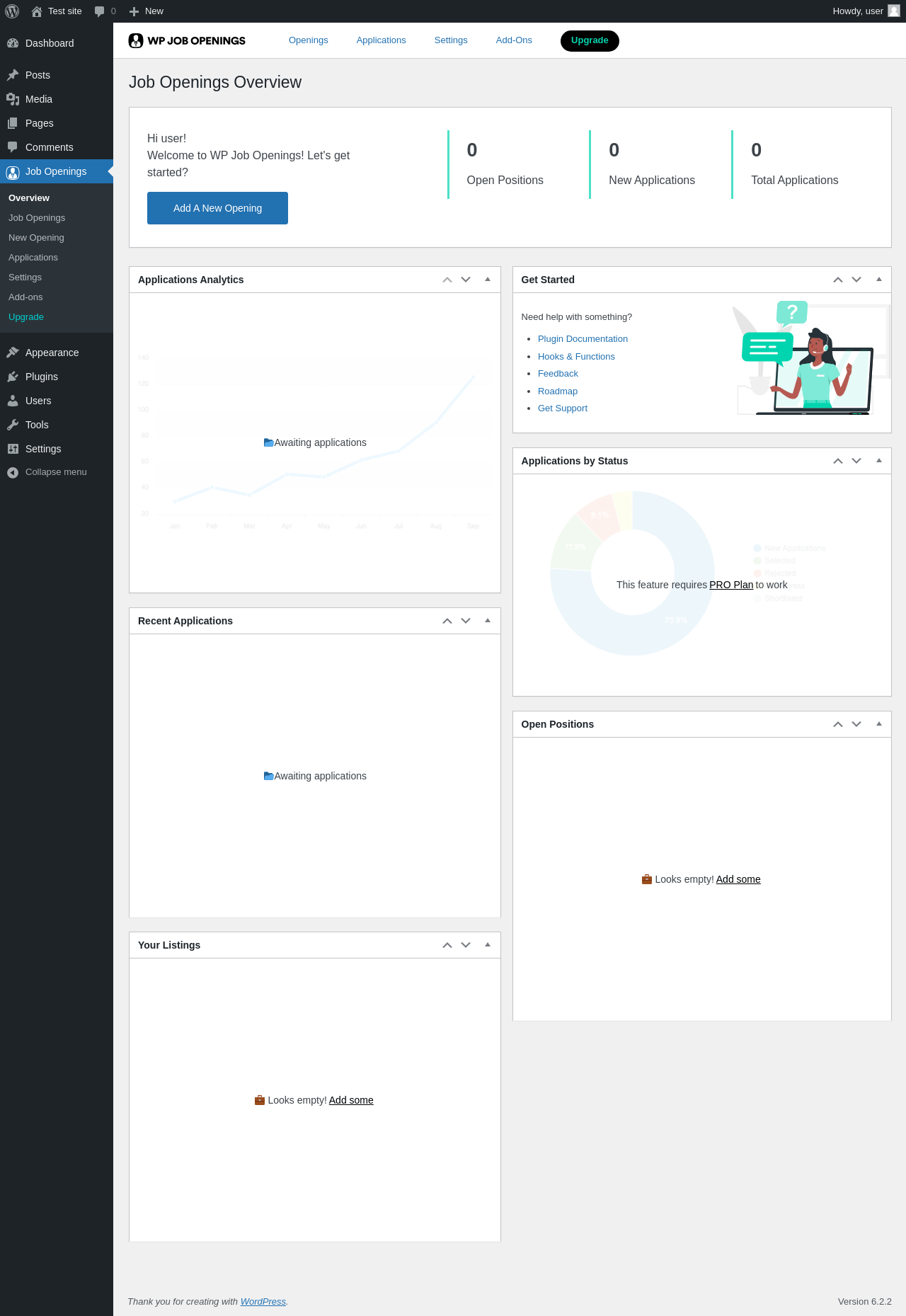Click the Tools wrench icon
The width and height of the screenshot is (906, 1316).
[x=13, y=425]
